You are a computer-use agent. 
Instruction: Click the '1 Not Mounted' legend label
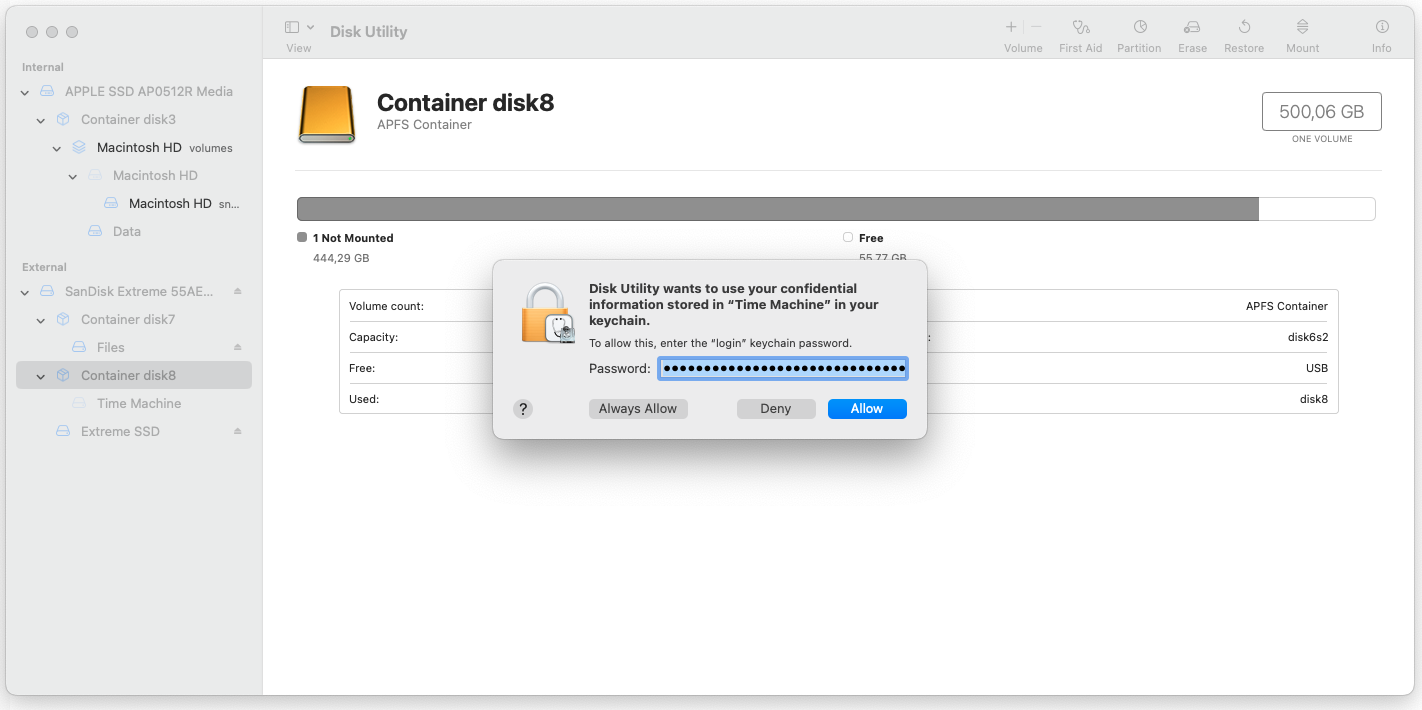[x=353, y=238]
